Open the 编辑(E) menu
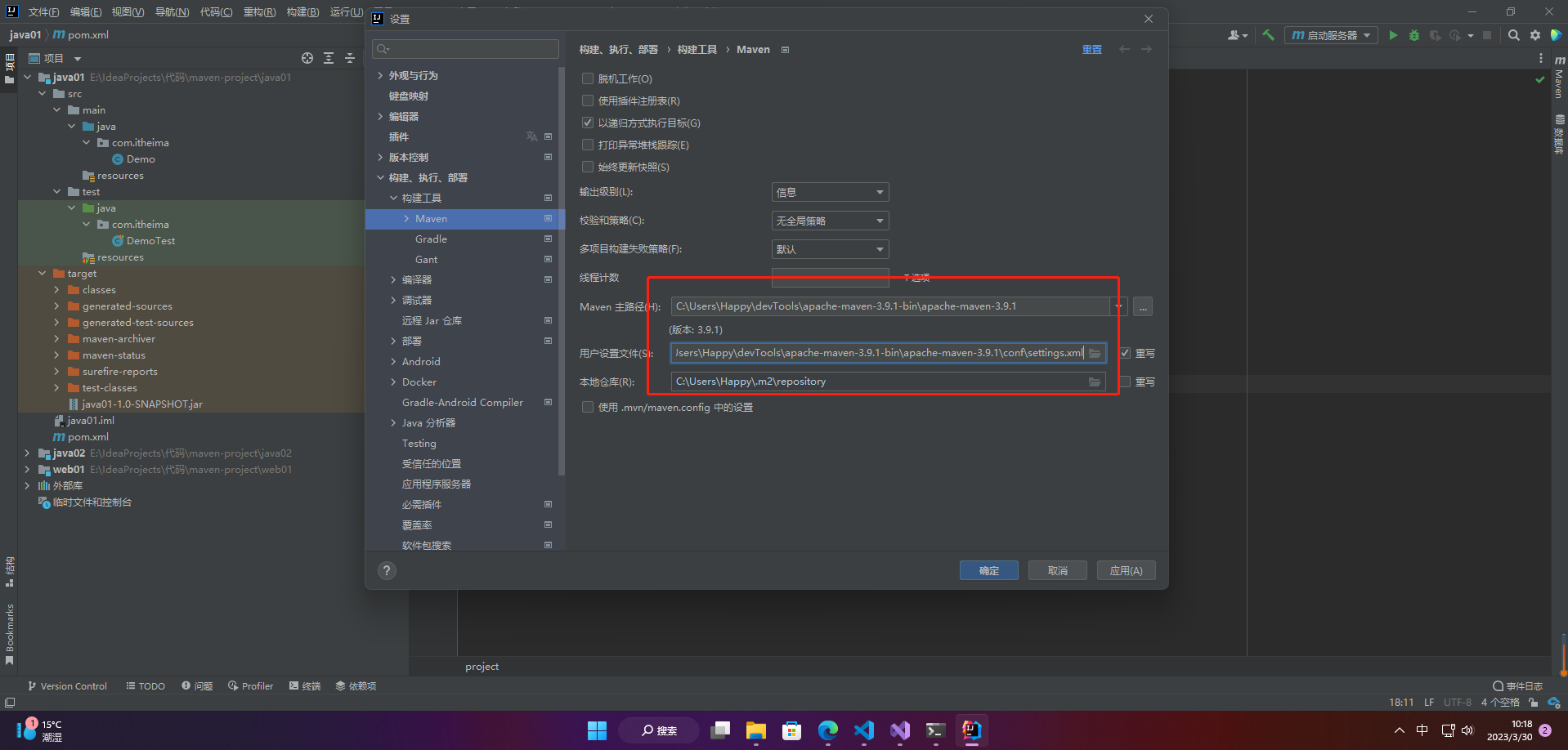1568x750 pixels. (86, 12)
